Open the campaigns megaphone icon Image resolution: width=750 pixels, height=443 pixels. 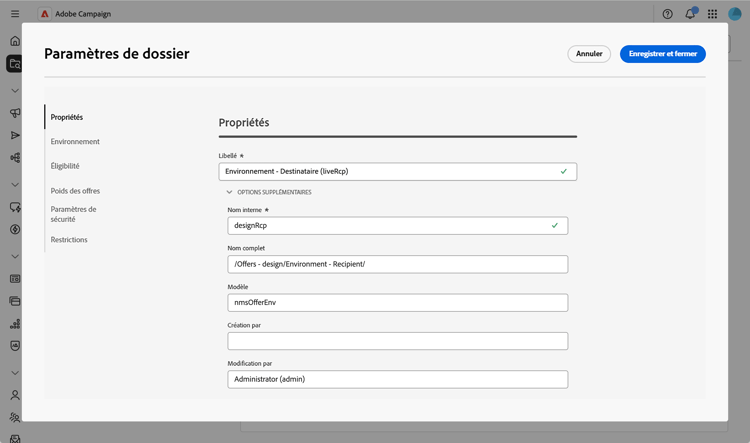[15, 113]
